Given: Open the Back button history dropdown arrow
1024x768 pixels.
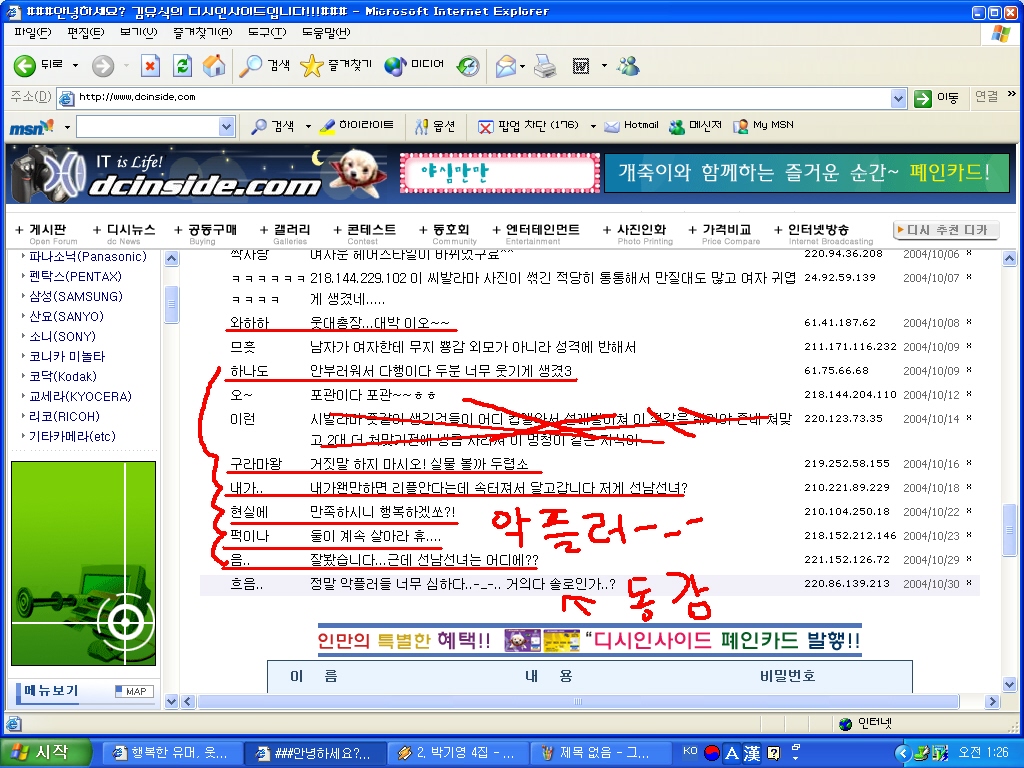Looking at the screenshot, I should (x=75, y=66).
